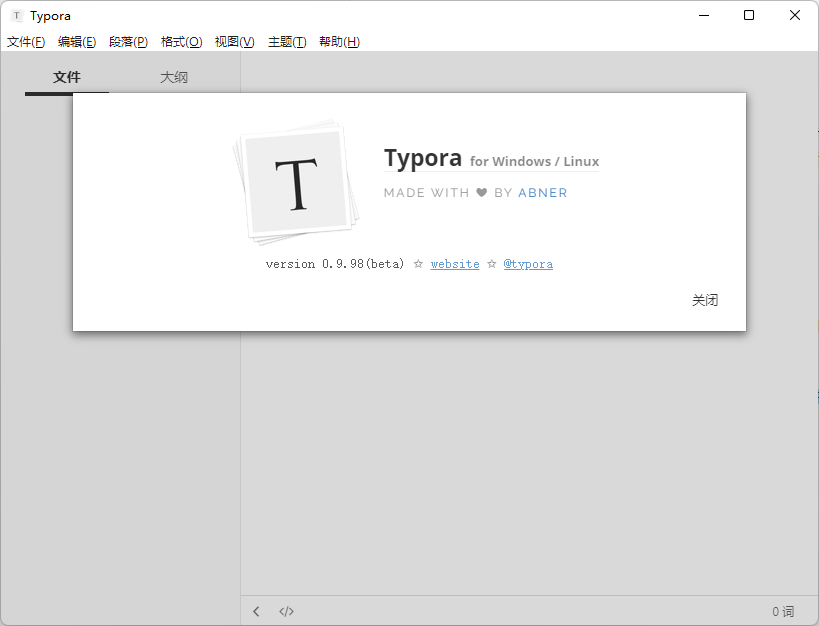Switch to the 大纲 outline tab
819x626 pixels.
tap(174, 76)
